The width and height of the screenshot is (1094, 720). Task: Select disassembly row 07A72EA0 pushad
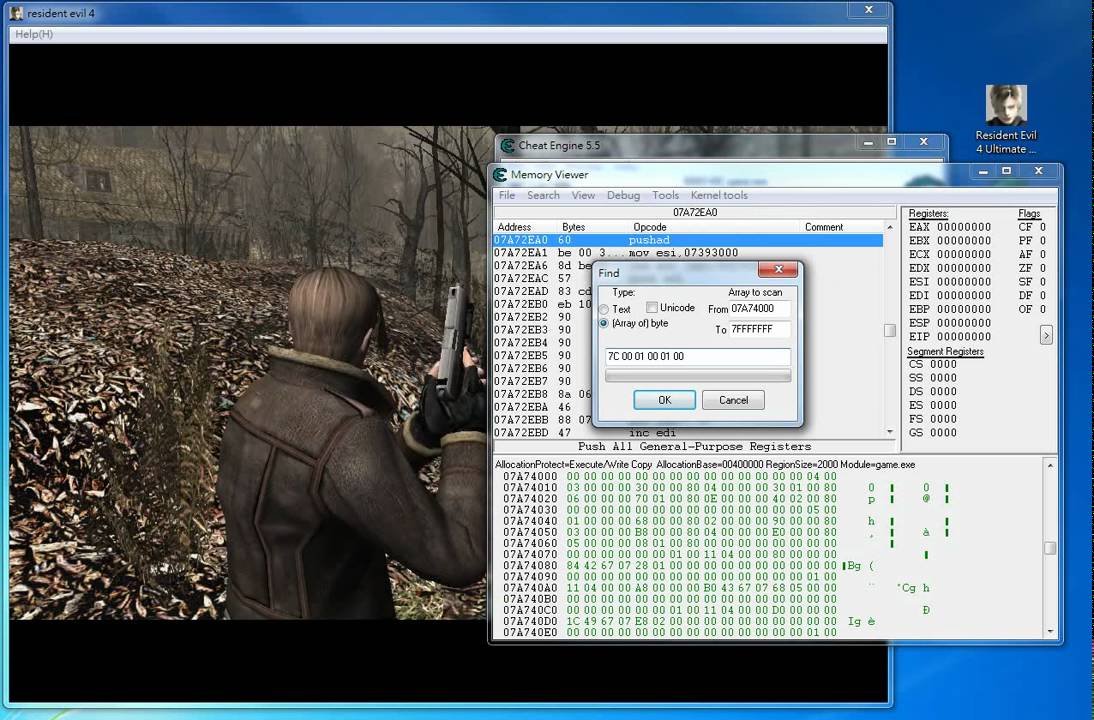point(688,240)
